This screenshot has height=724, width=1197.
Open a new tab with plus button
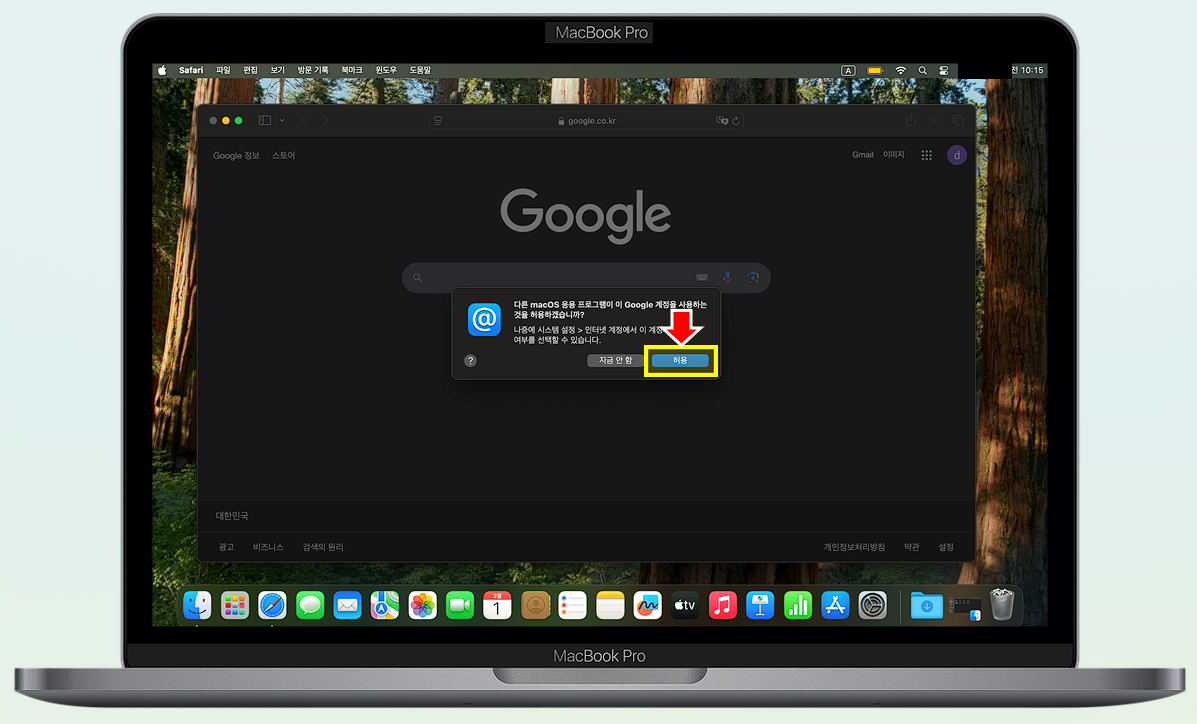pyautogui.click(x=934, y=121)
